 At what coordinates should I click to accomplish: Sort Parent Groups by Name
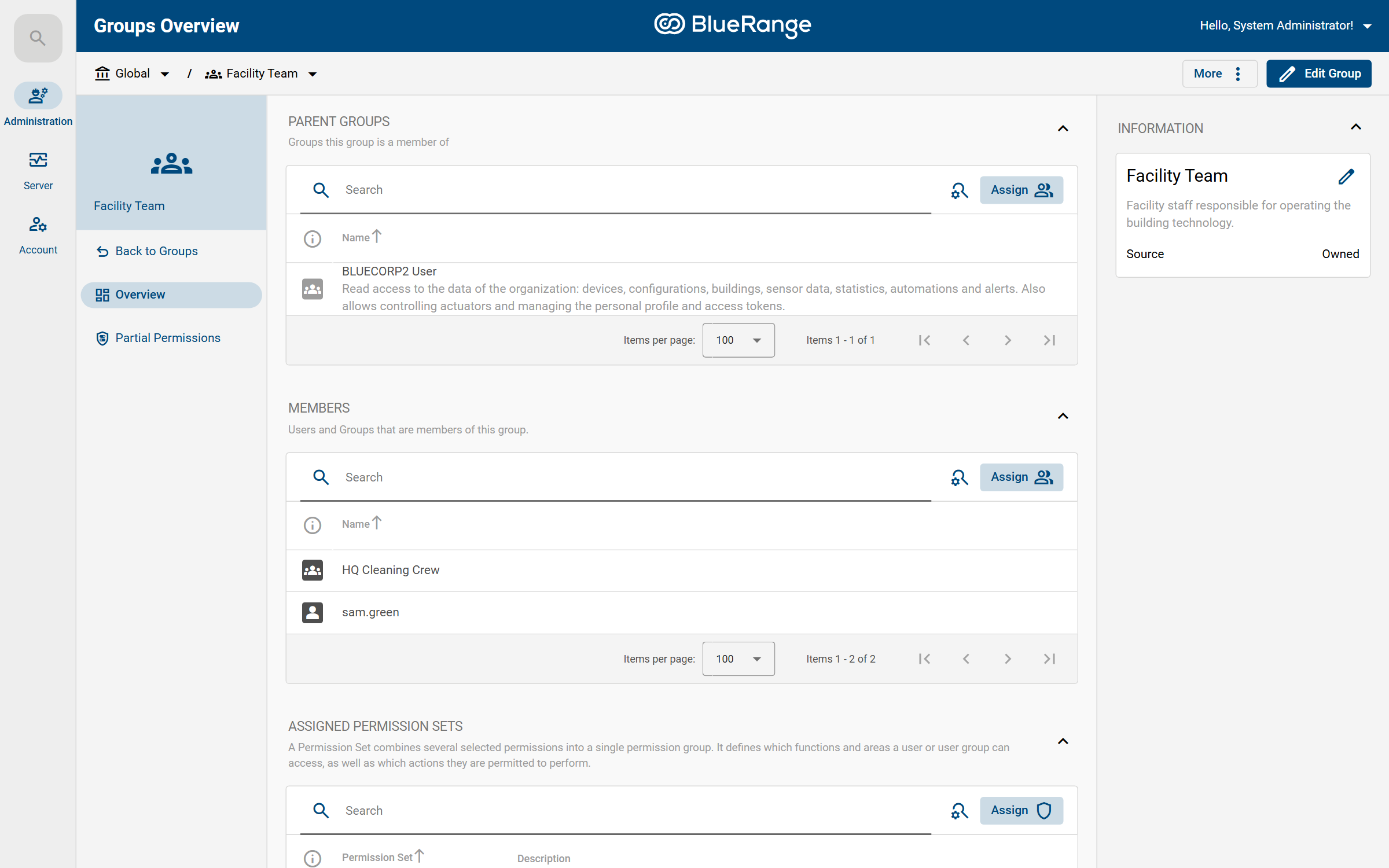tap(362, 237)
